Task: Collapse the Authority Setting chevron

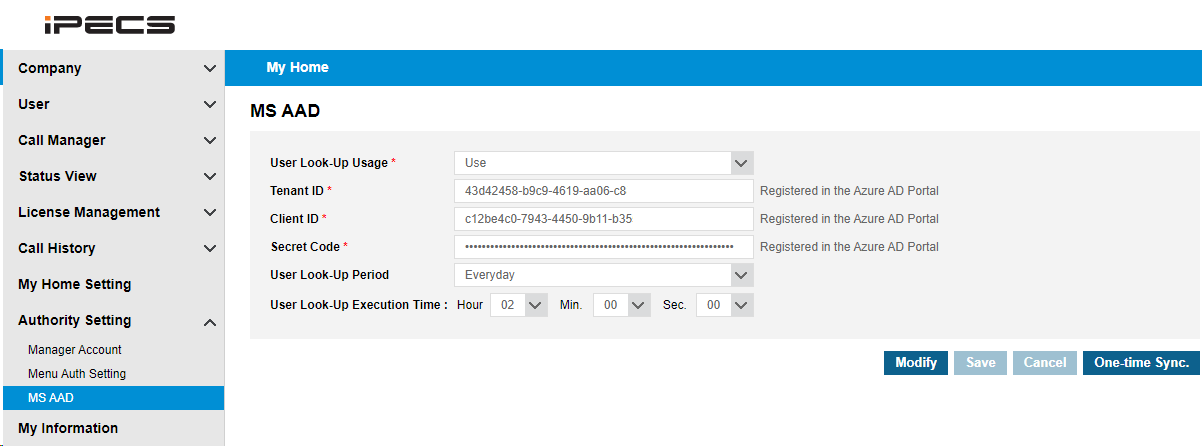Action: [x=209, y=321]
